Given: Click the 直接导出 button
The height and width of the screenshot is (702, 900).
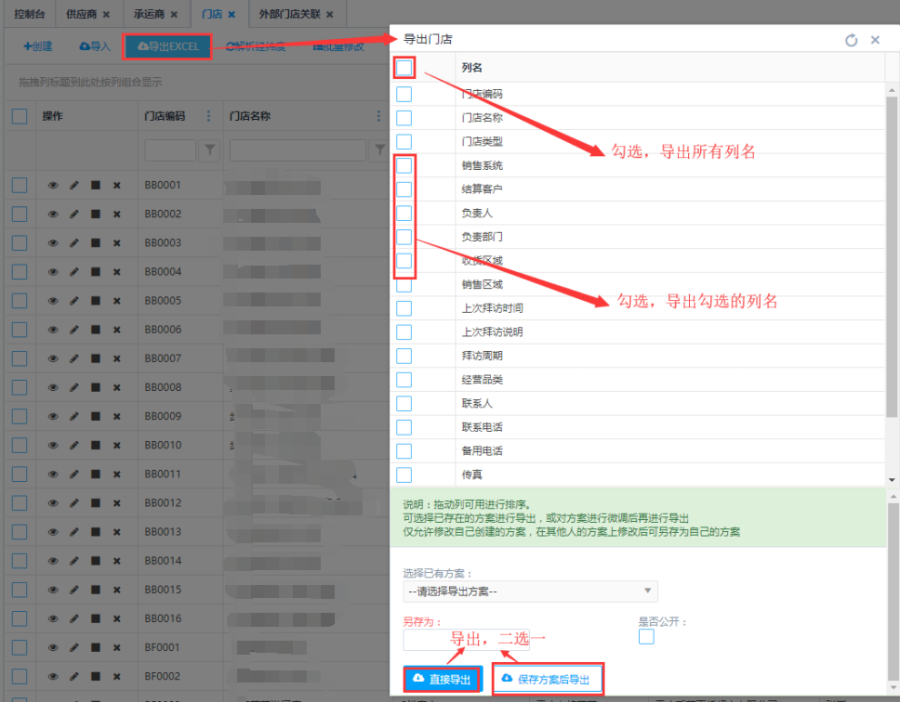Looking at the screenshot, I should tap(442, 680).
